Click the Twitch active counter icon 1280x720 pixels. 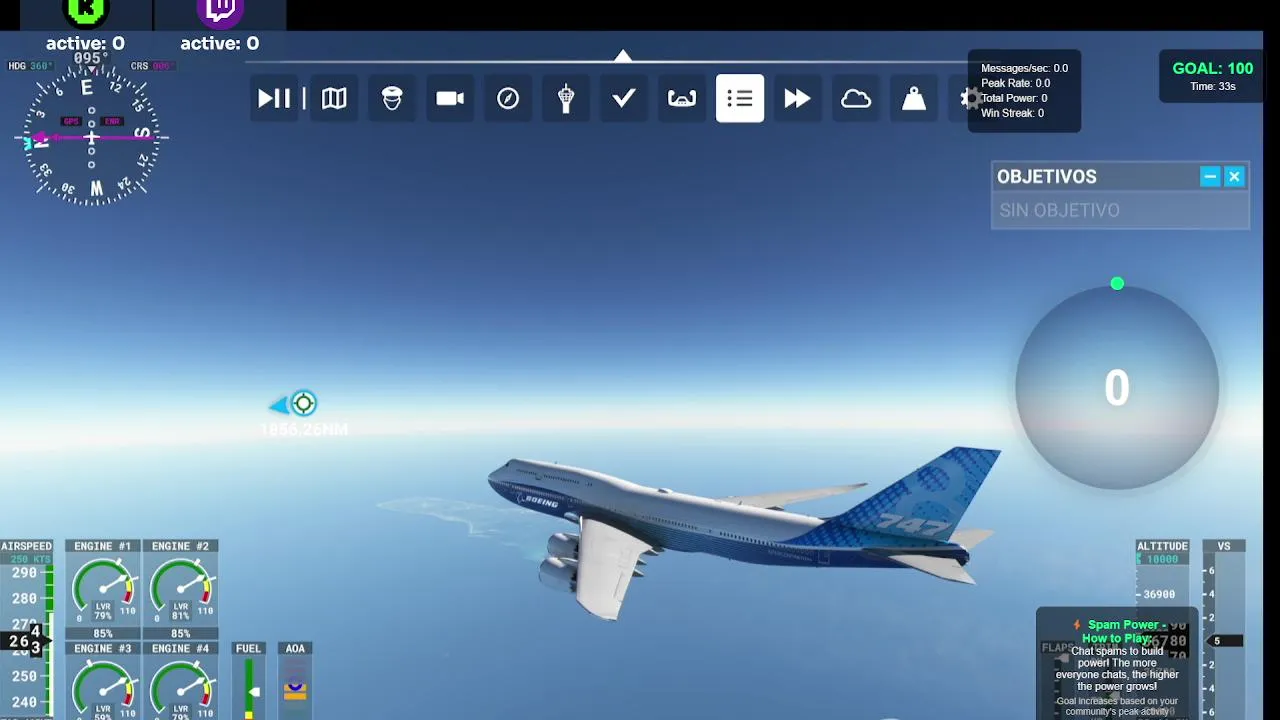220,12
